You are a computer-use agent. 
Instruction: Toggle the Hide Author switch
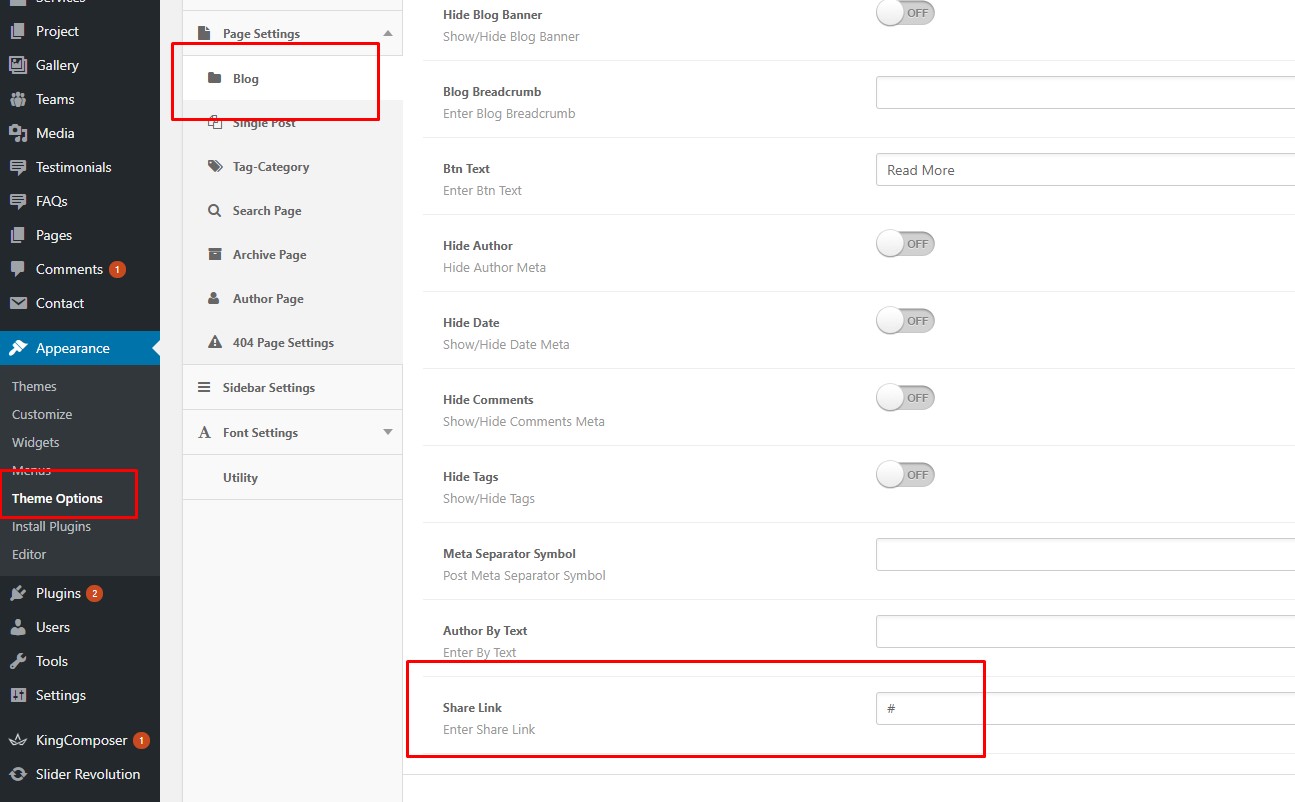tap(905, 244)
